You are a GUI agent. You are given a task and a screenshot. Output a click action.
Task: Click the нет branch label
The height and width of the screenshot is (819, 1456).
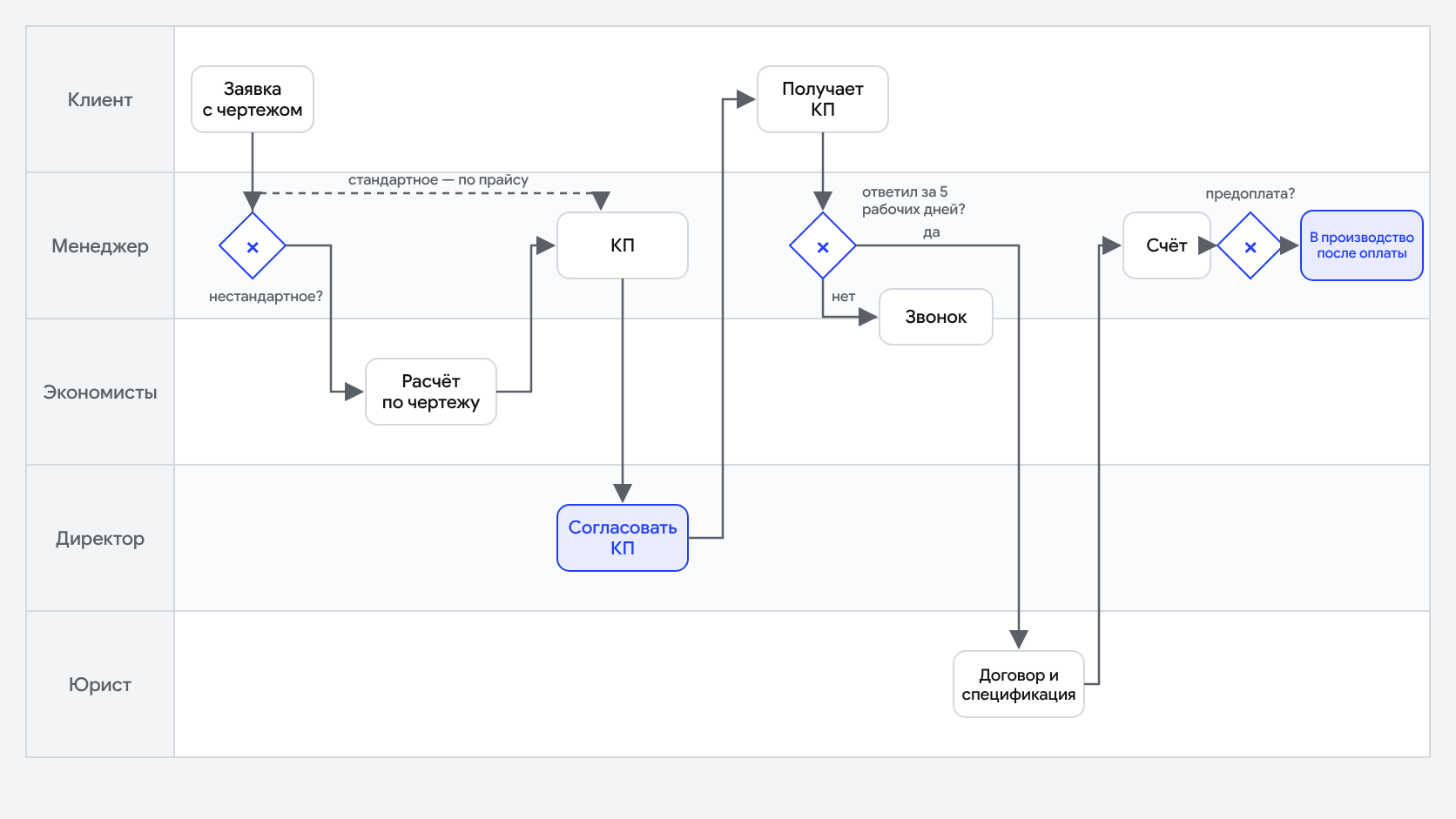click(x=843, y=297)
